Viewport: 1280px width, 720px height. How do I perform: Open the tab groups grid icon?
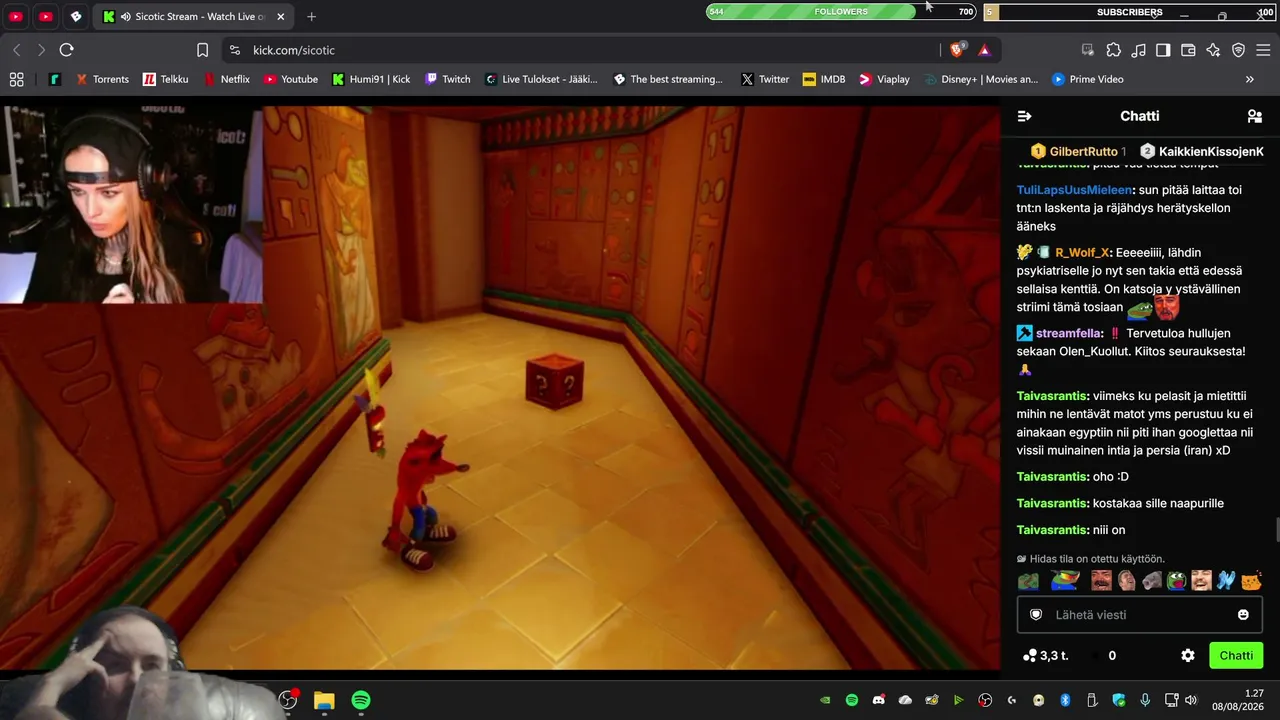click(x=16, y=79)
